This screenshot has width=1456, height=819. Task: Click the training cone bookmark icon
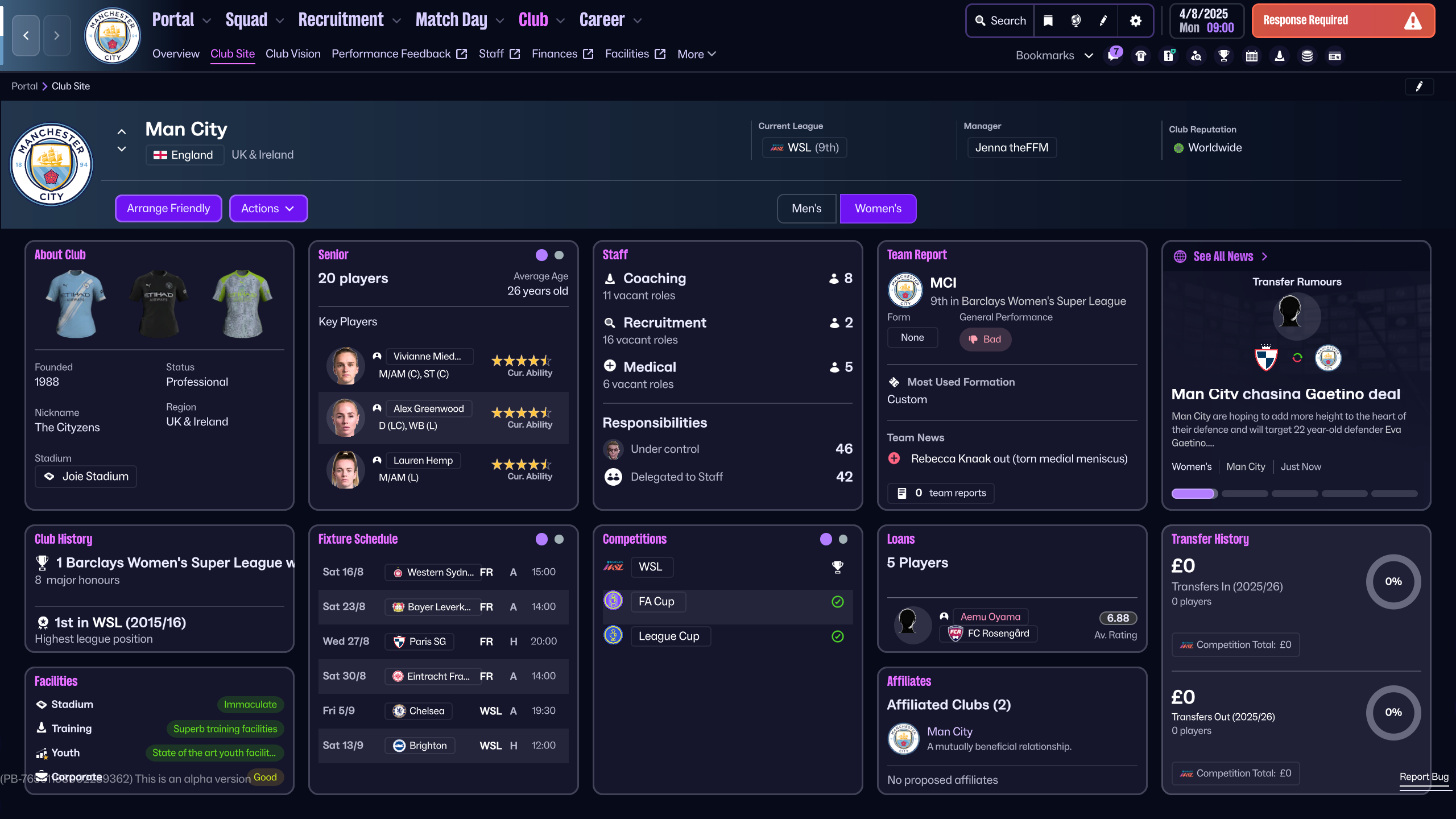coord(1280,56)
